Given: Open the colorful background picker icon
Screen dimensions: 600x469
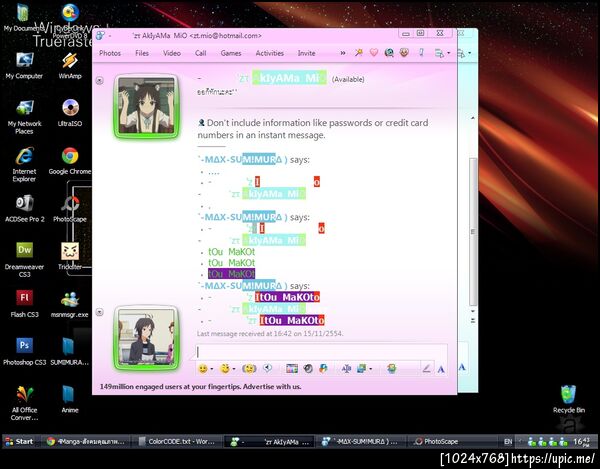Looking at the screenshot, I should [x=292, y=369].
